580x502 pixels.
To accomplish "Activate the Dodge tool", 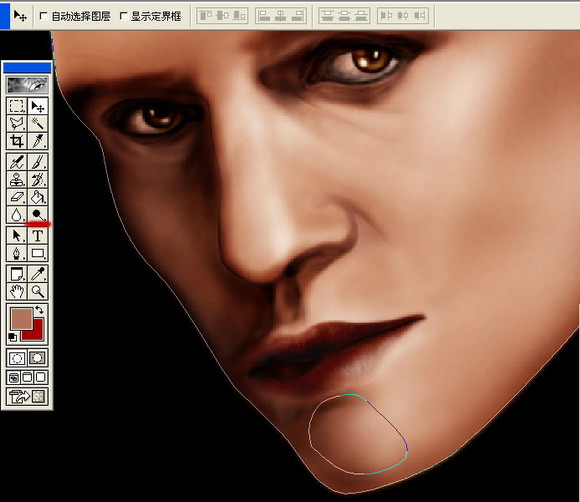I will tap(38, 215).
